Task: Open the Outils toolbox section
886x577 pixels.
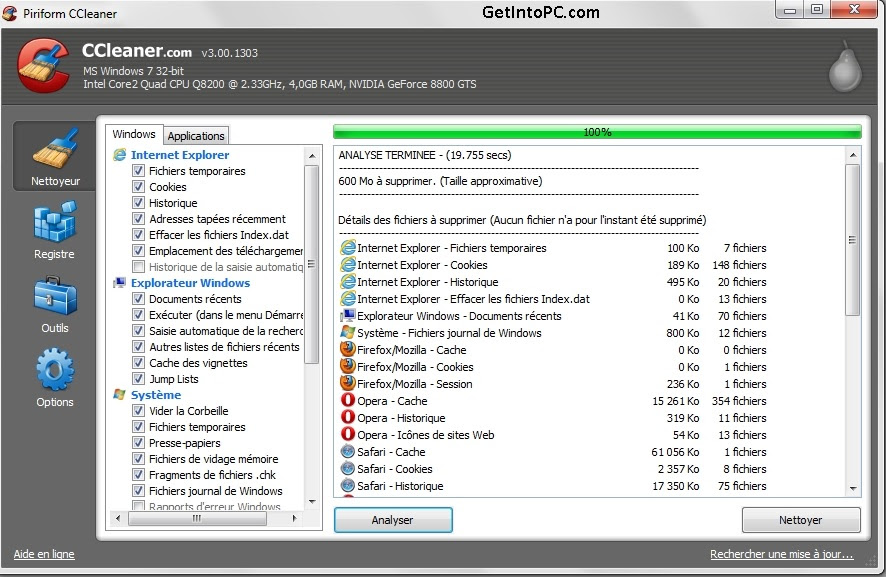Action: coord(54,305)
